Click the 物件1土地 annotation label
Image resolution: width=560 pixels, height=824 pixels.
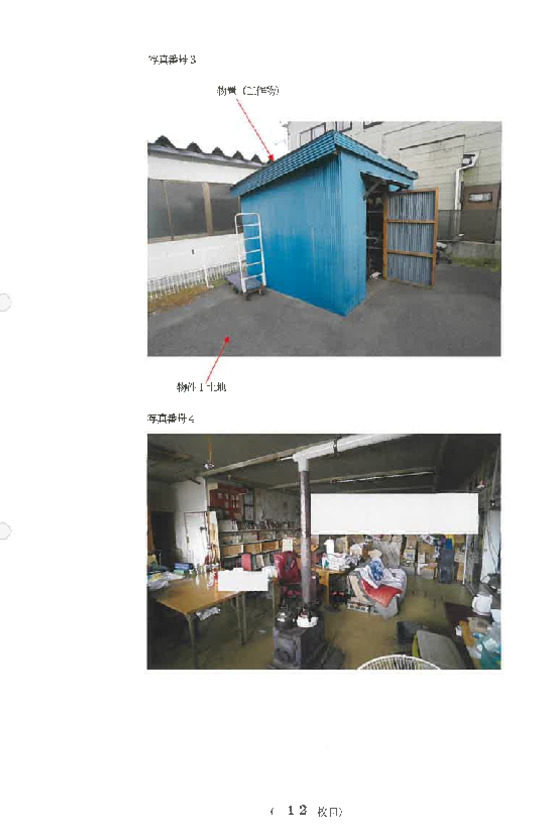click(x=201, y=387)
